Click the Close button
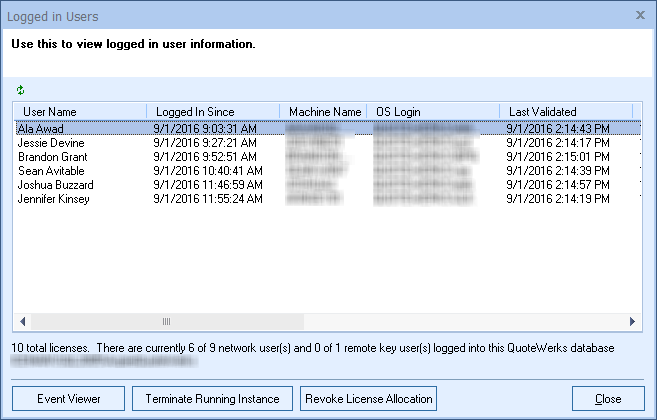This screenshot has width=657, height=420. (607, 398)
